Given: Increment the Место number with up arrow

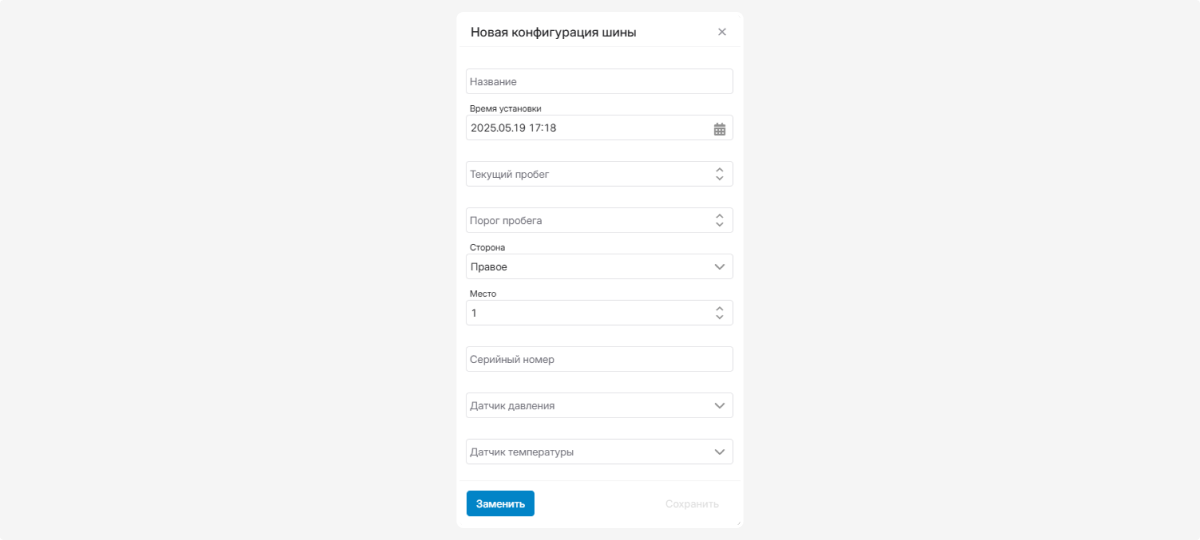Looking at the screenshot, I should 719,308.
